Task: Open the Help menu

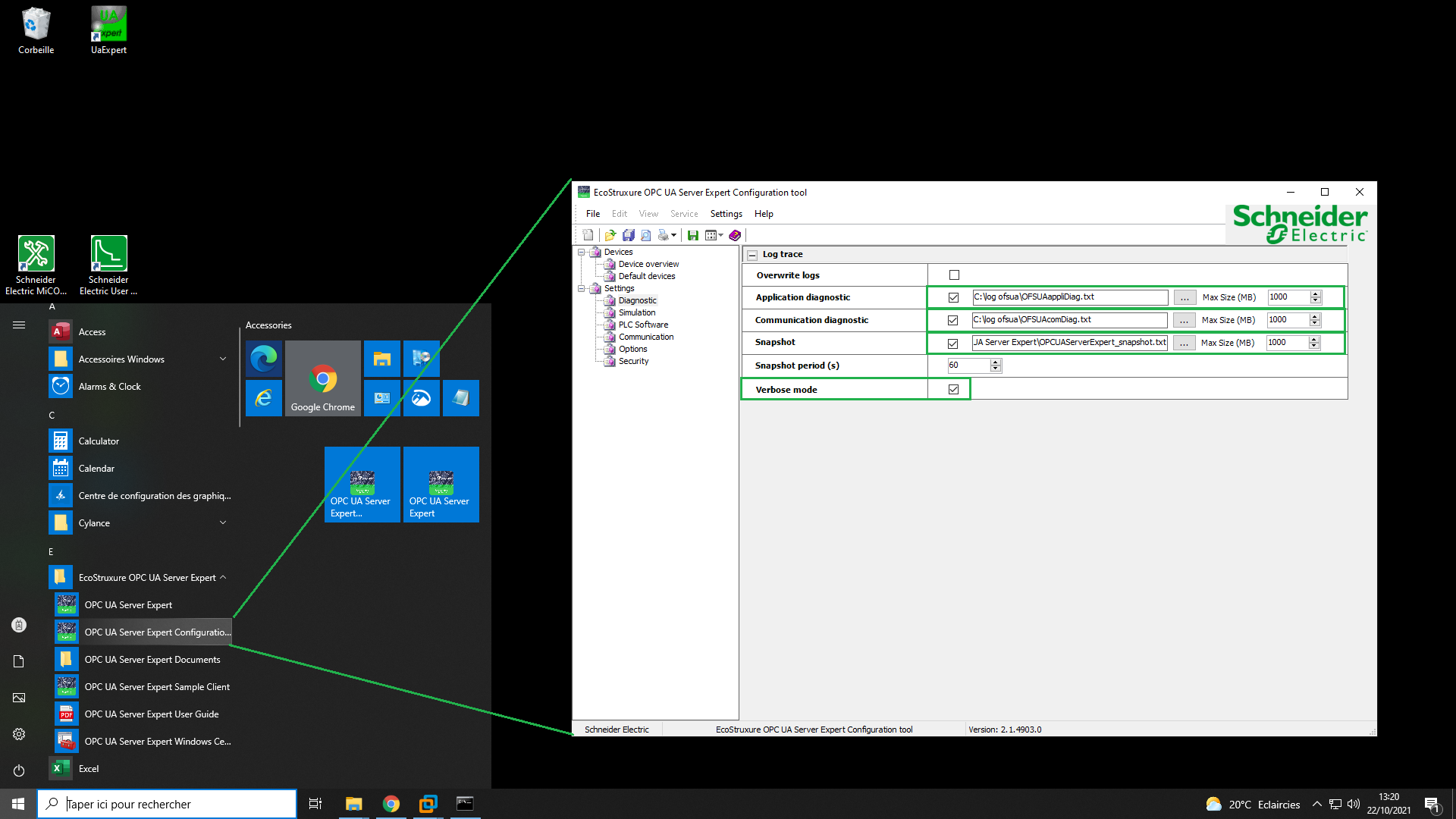Action: tap(764, 214)
